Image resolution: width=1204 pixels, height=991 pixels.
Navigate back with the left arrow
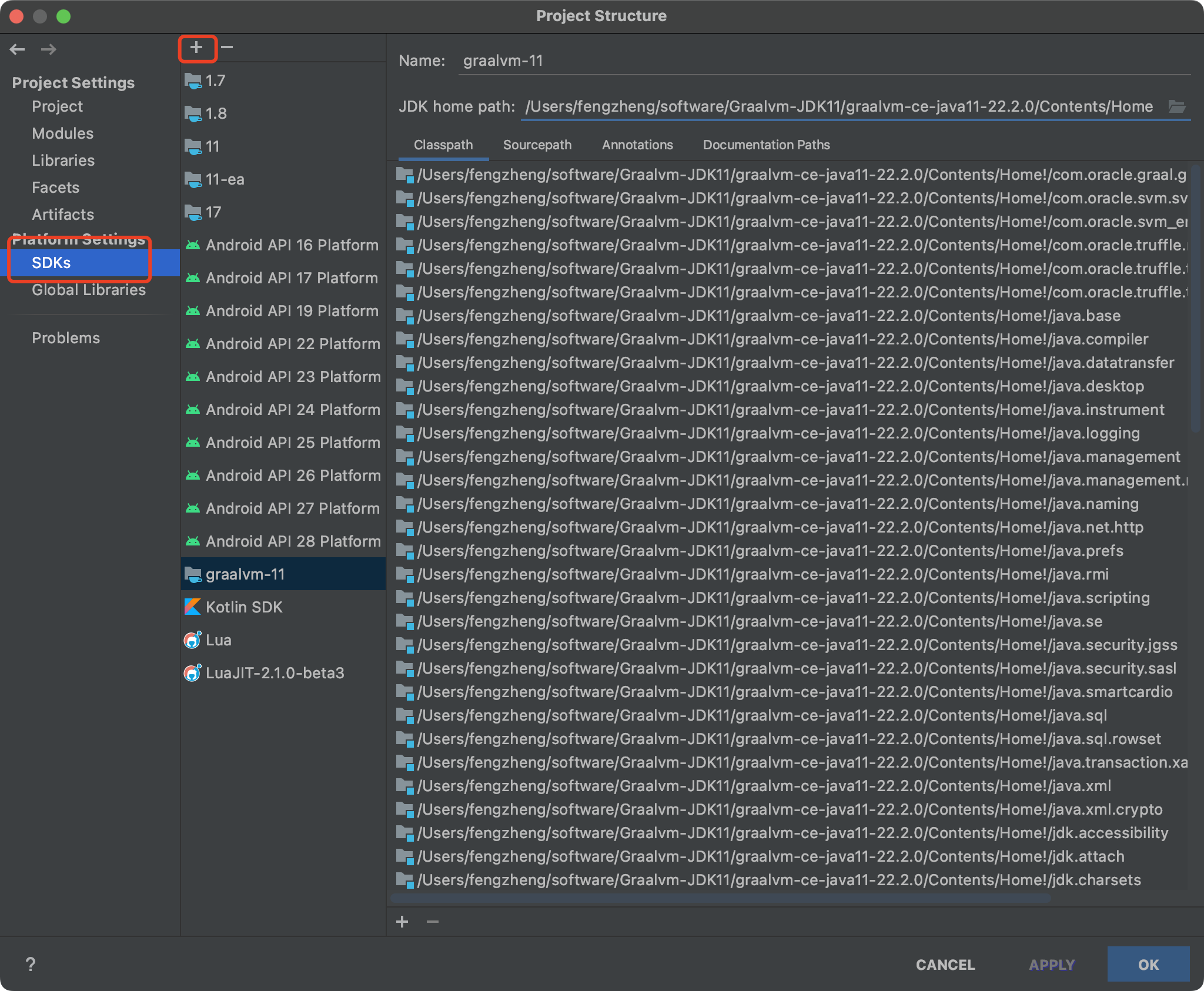tap(18, 49)
